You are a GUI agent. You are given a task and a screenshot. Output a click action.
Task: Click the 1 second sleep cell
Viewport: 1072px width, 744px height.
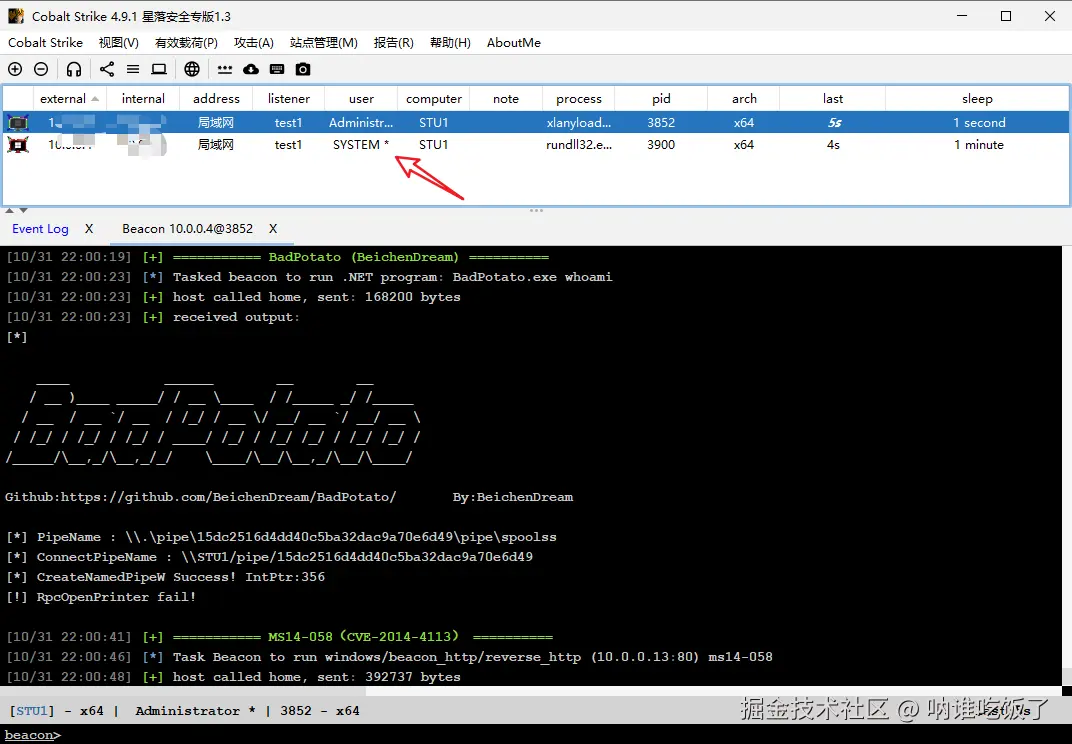tap(978, 123)
